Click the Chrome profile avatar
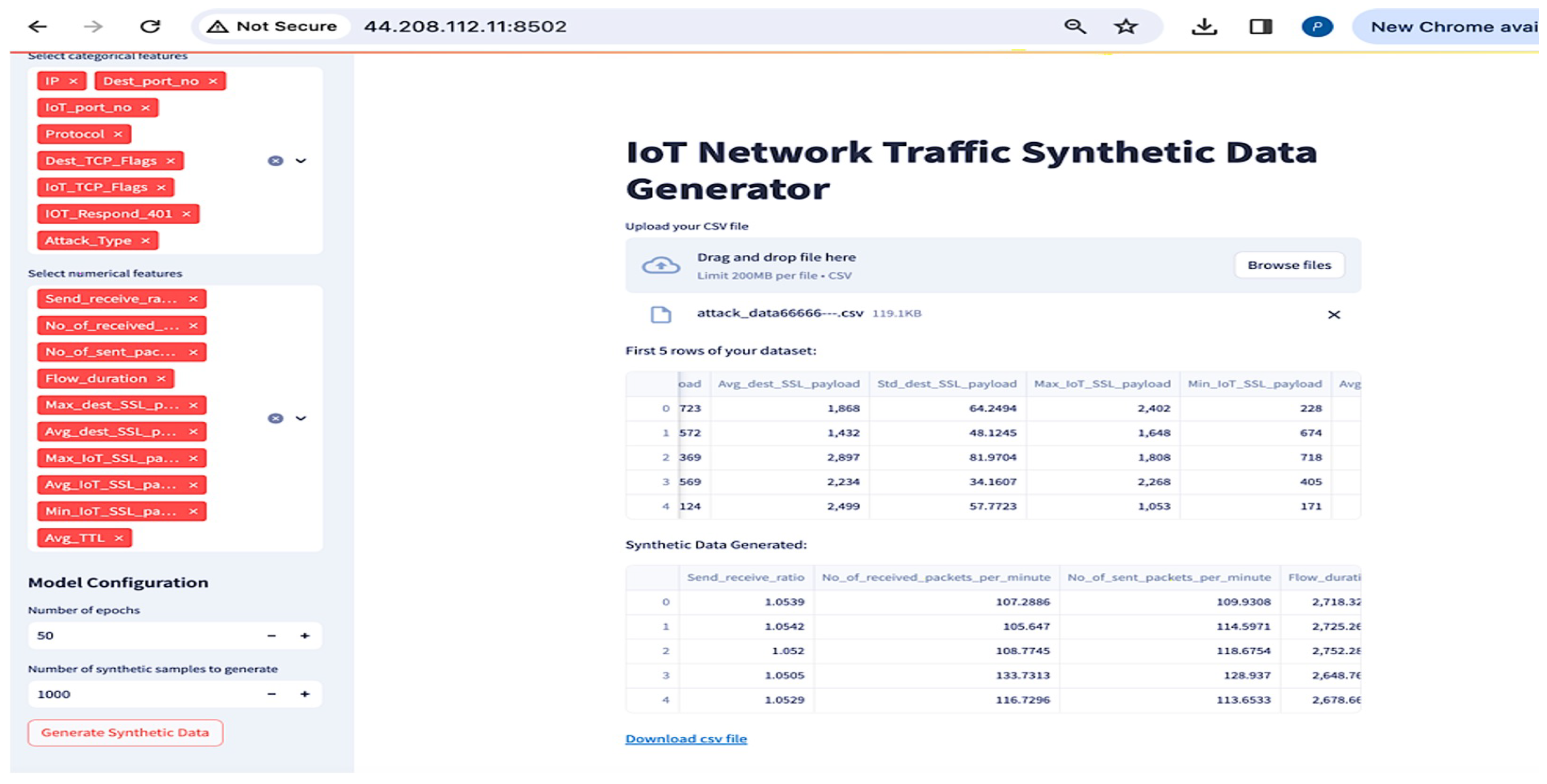 [1317, 26]
